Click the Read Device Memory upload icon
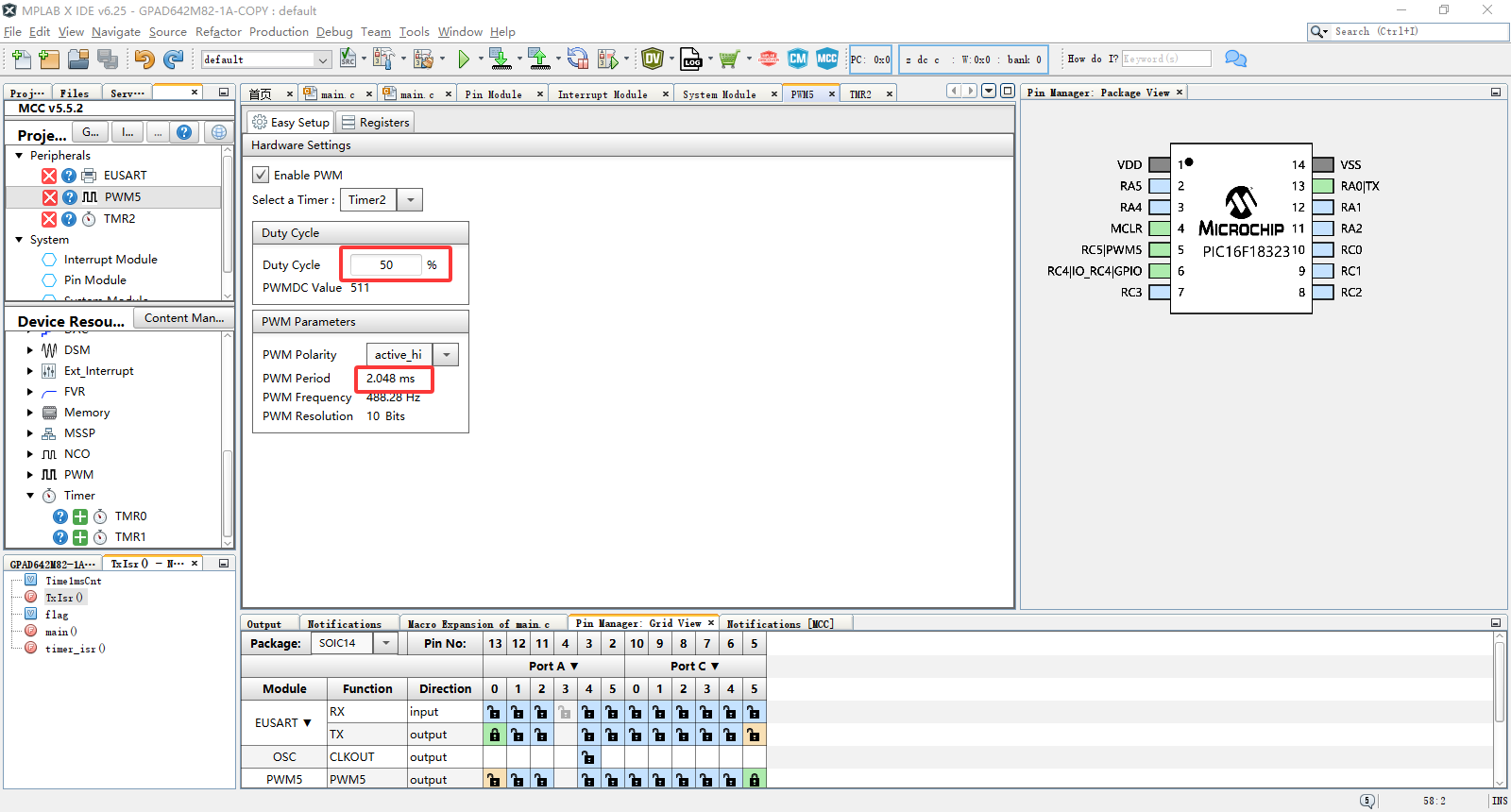Image resolution: width=1511 pixels, height=812 pixels. click(538, 59)
